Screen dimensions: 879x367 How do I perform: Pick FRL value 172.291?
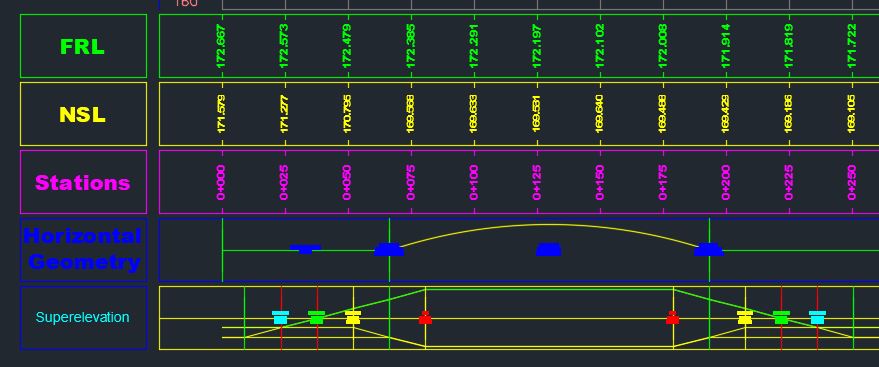coord(473,47)
